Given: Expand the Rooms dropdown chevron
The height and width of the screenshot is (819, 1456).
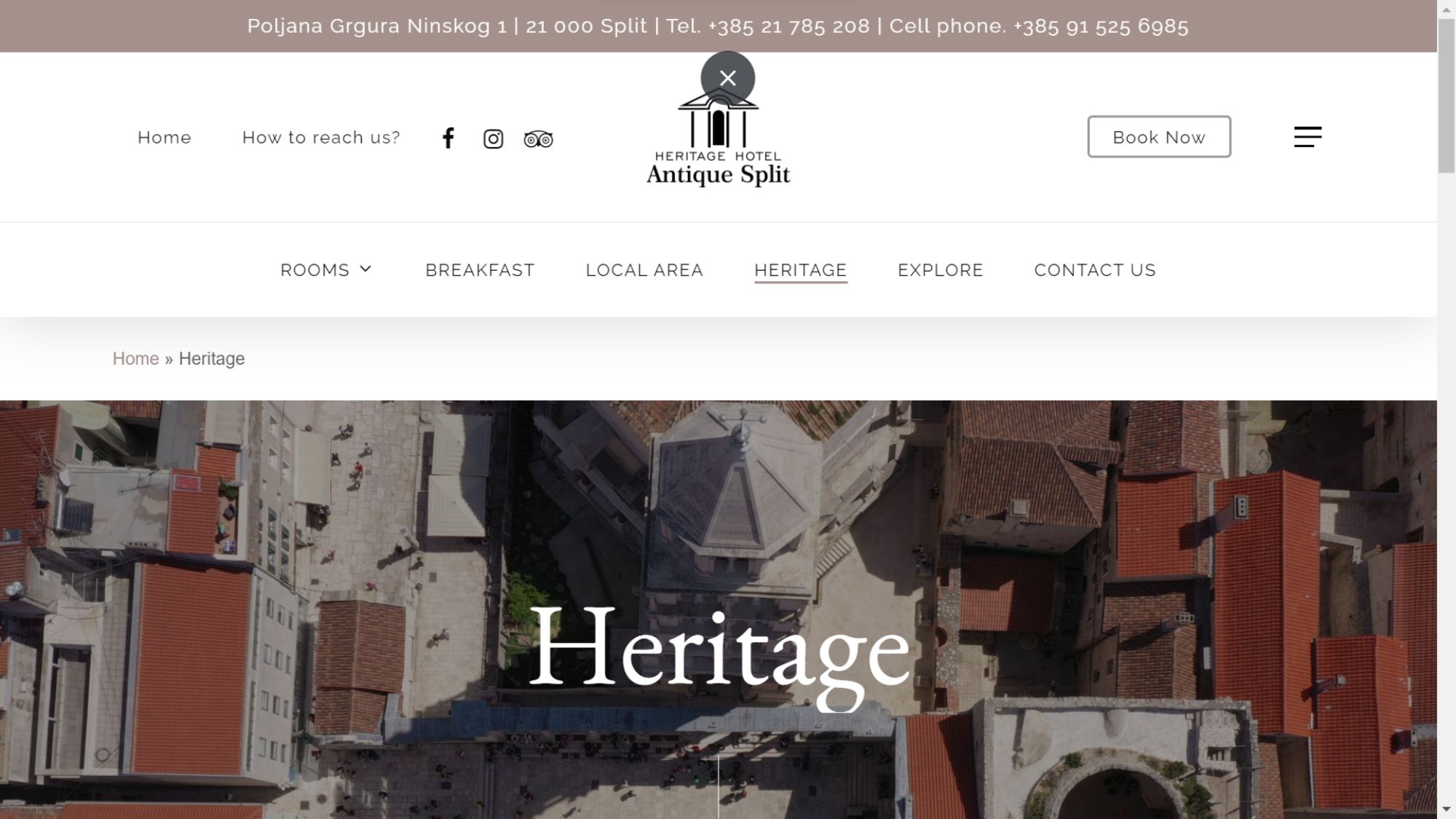Looking at the screenshot, I should click(x=365, y=269).
